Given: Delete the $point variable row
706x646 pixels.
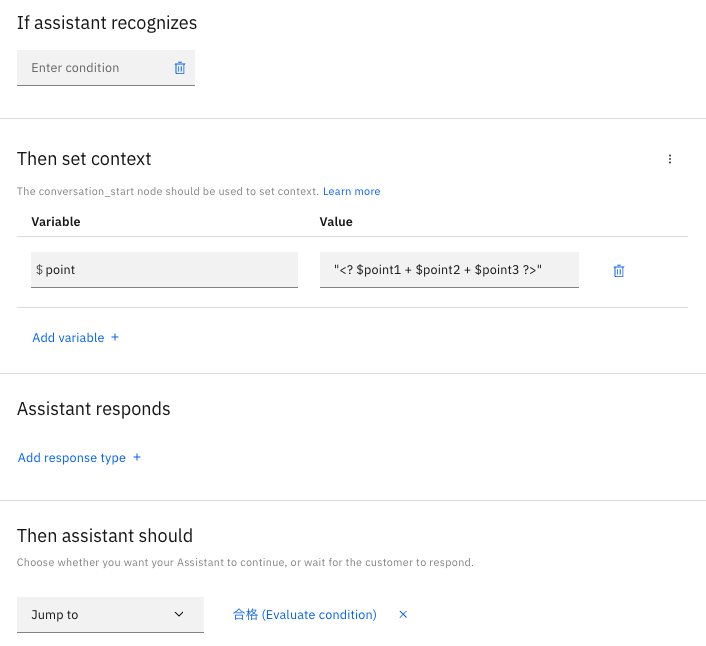Looking at the screenshot, I should coord(618,271).
